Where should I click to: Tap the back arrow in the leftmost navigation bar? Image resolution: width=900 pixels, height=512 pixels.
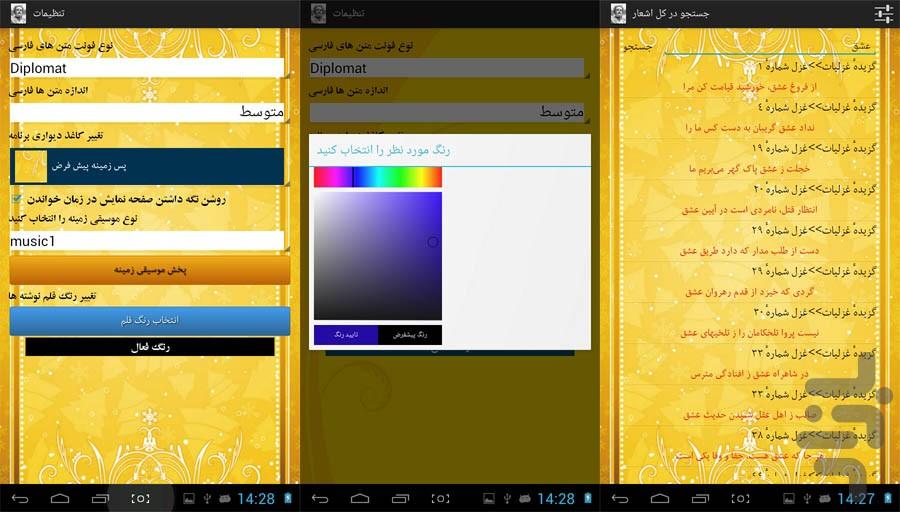pyautogui.click(x=22, y=498)
